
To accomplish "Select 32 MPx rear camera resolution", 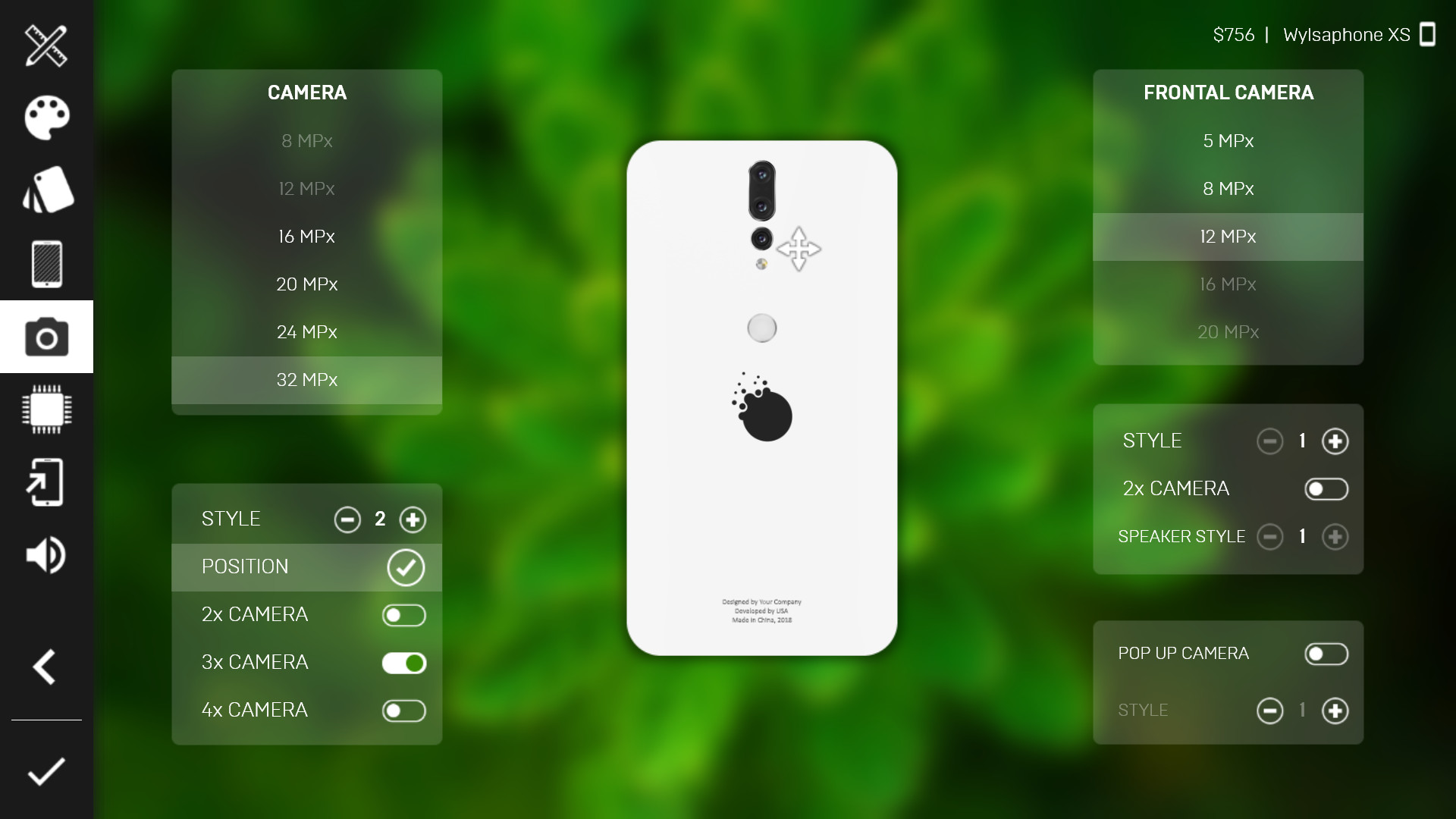I will click(x=306, y=379).
